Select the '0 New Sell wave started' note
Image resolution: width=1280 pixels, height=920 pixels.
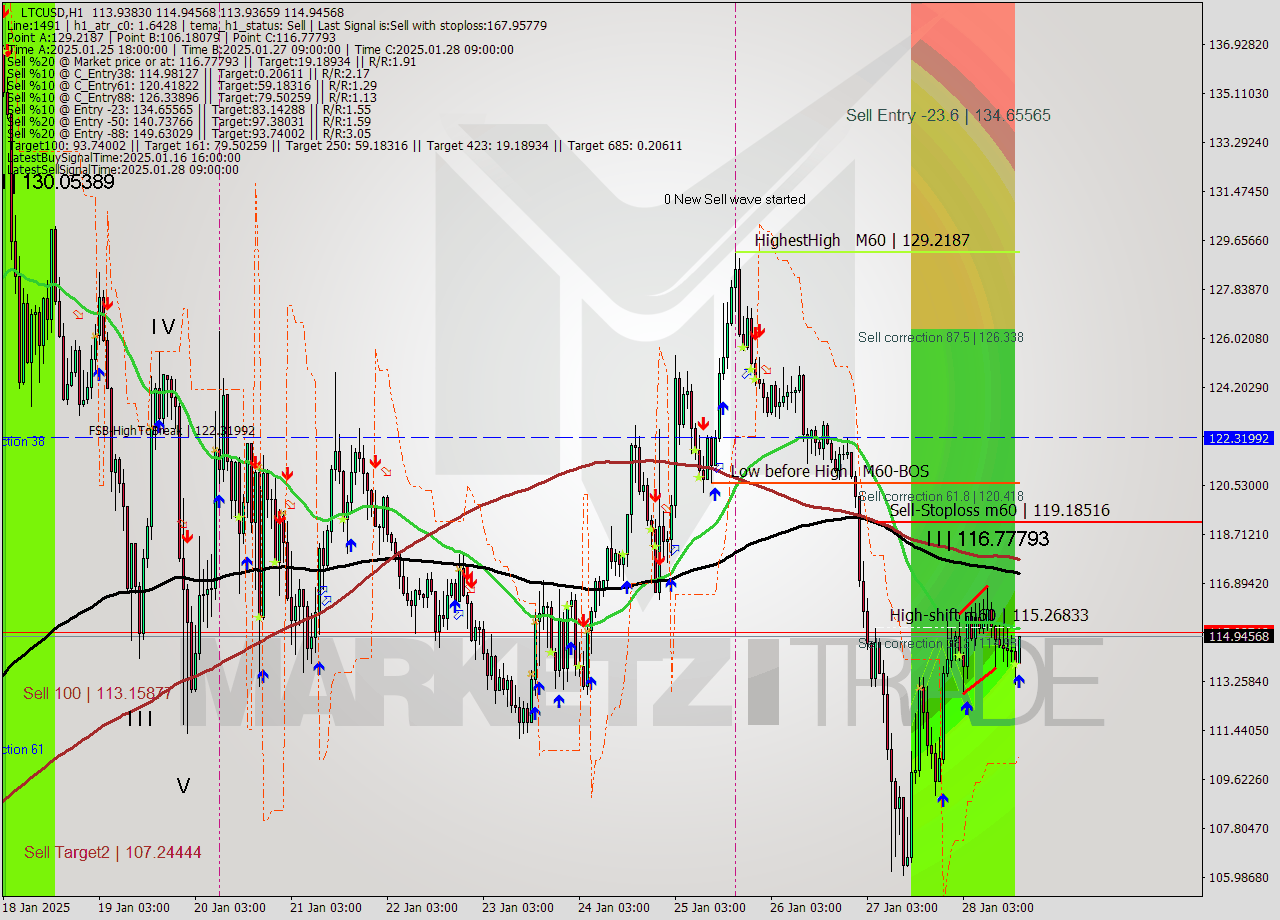pyautogui.click(x=734, y=199)
